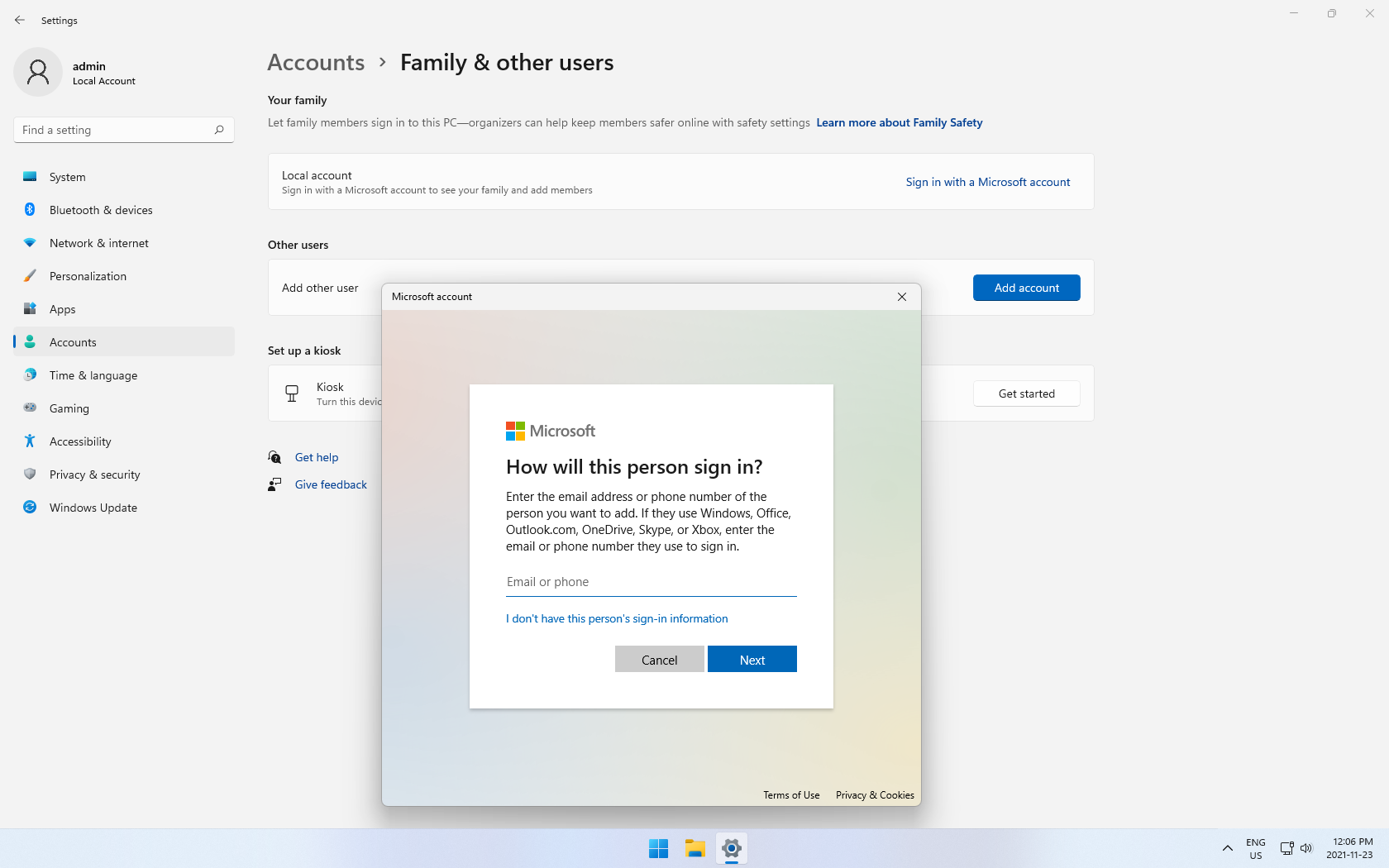Image resolution: width=1389 pixels, height=868 pixels.
Task: Click the Windows Start button
Action: [x=658, y=848]
